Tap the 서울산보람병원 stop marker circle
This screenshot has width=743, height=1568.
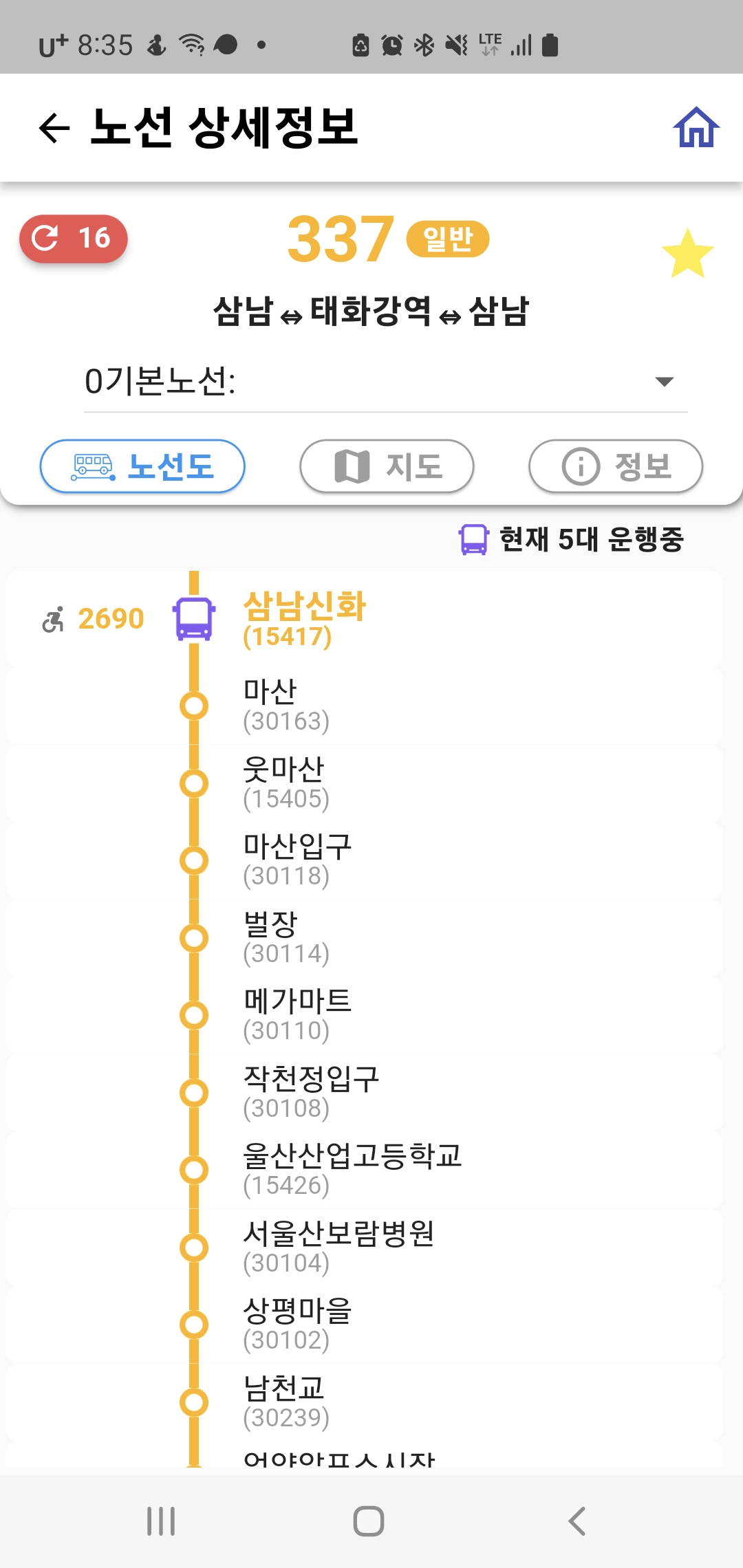(194, 1248)
